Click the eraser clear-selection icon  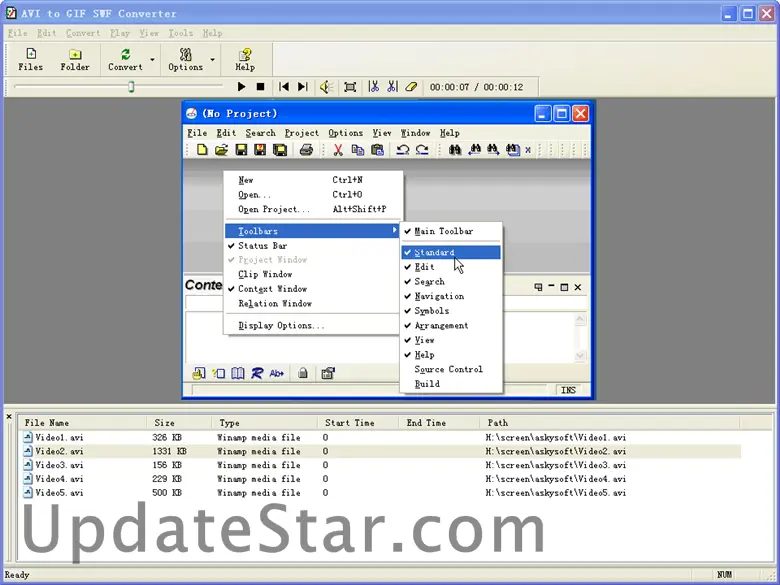coord(411,87)
